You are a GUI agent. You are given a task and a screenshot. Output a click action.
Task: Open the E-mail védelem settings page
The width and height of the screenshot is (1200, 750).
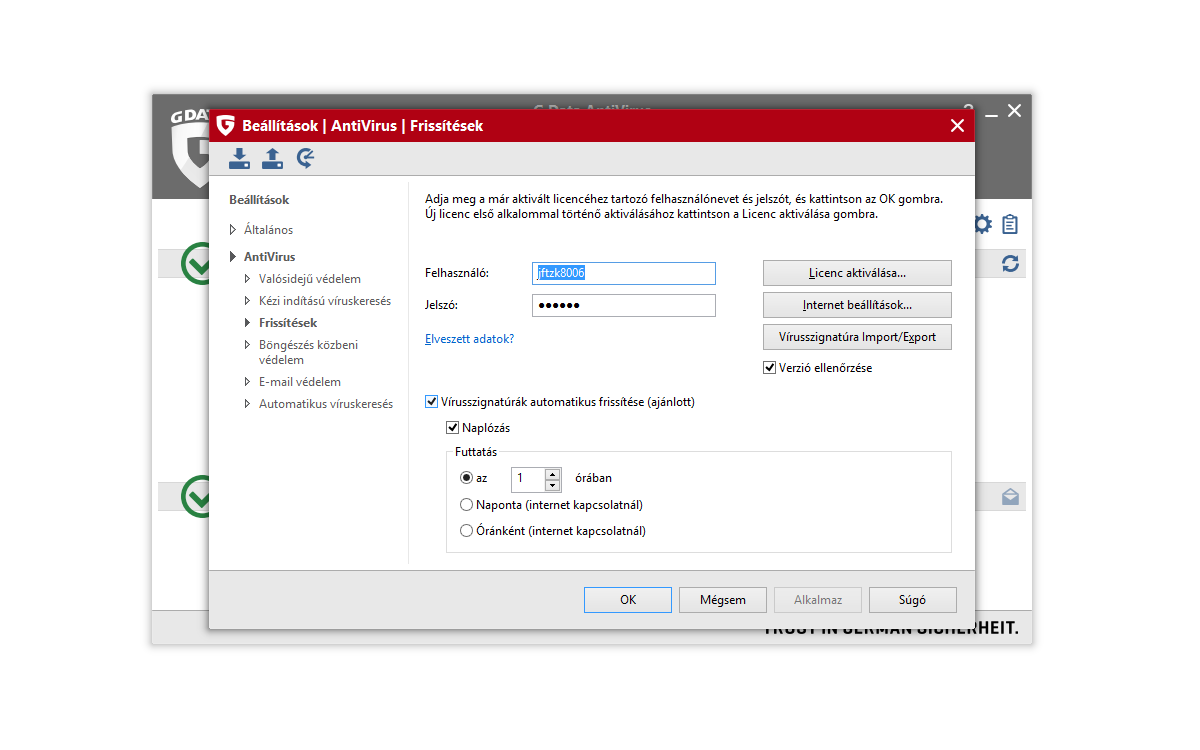(x=300, y=382)
